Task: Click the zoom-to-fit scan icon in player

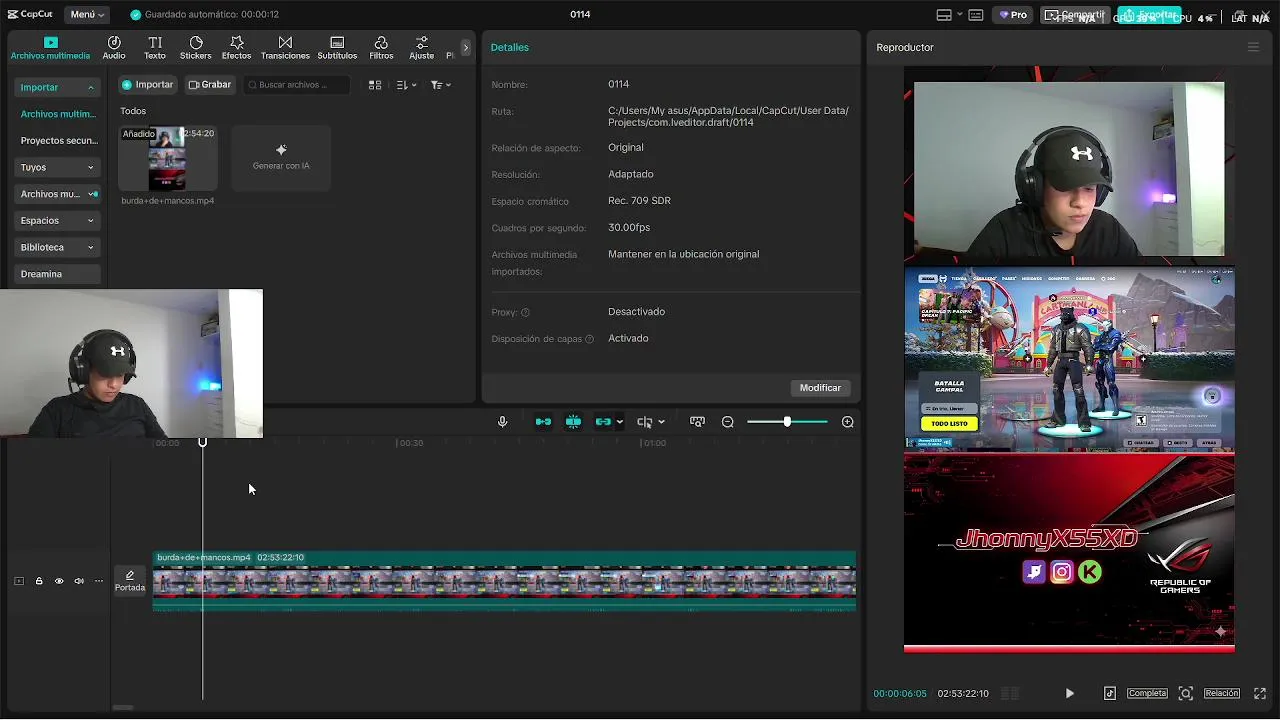Action: coord(1186,693)
